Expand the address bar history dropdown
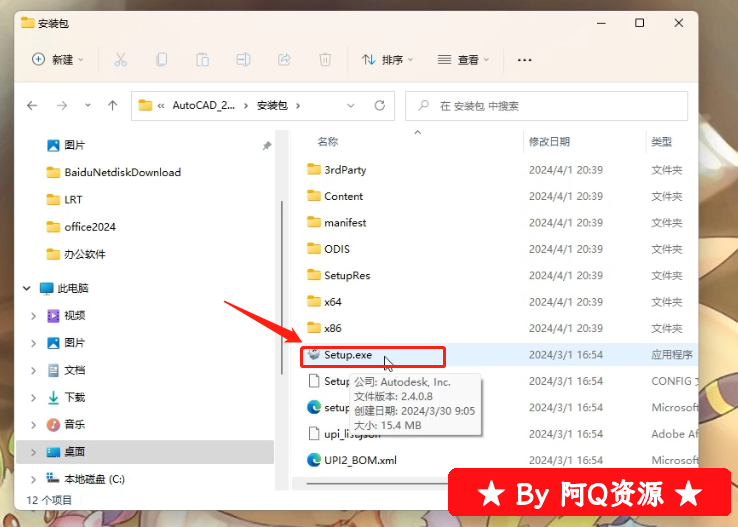 point(351,105)
